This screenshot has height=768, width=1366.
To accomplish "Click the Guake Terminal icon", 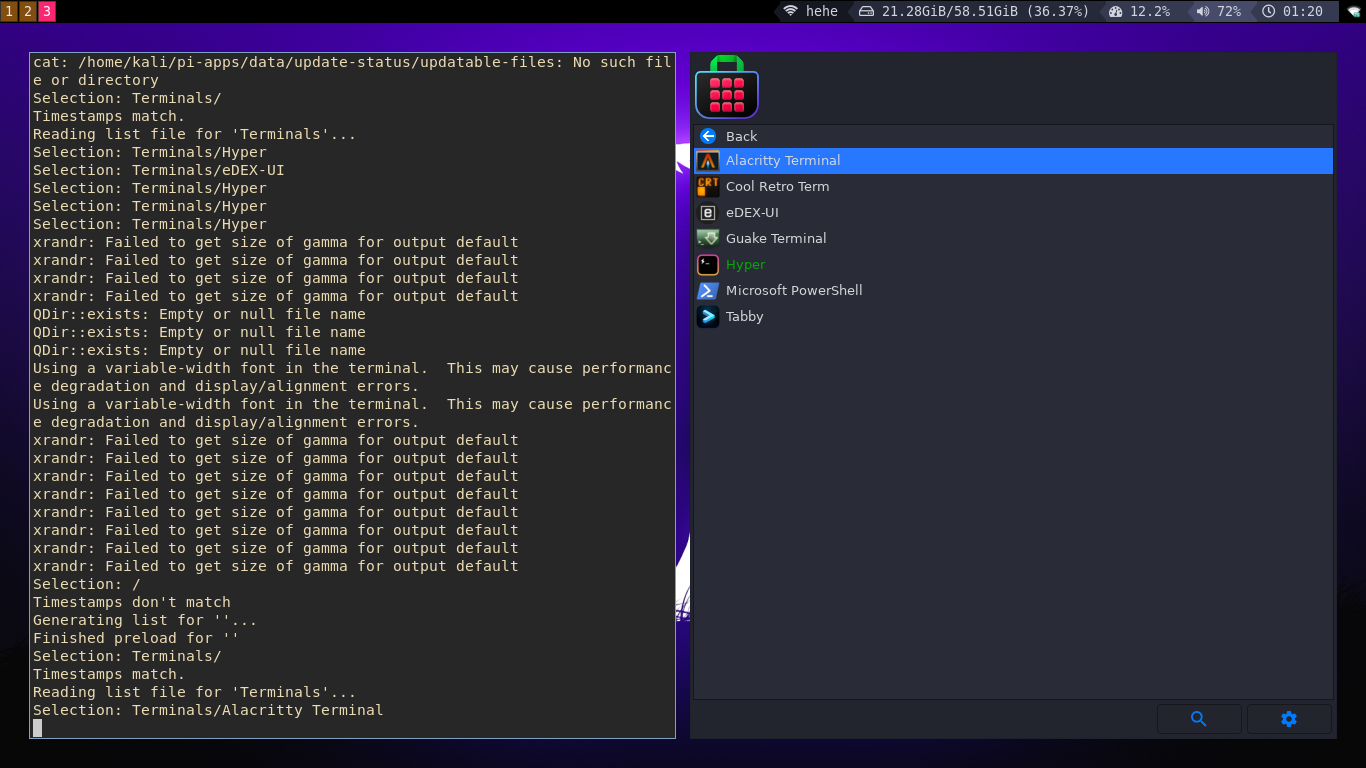I will click(x=708, y=238).
